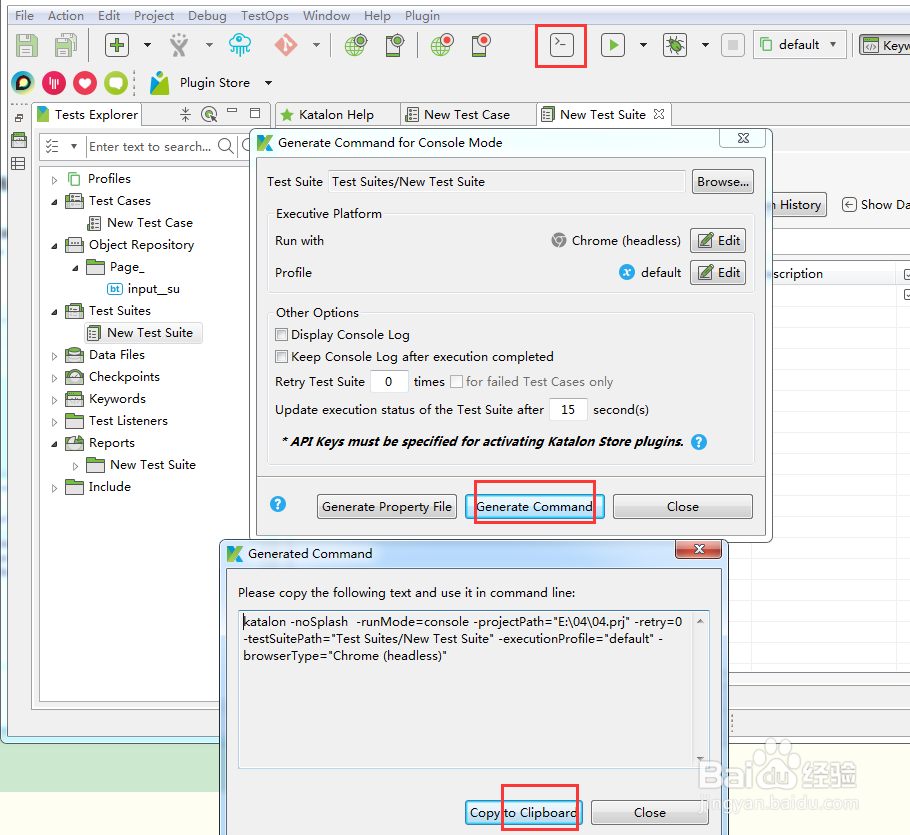Open the Project menu

pyautogui.click(x=154, y=16)
